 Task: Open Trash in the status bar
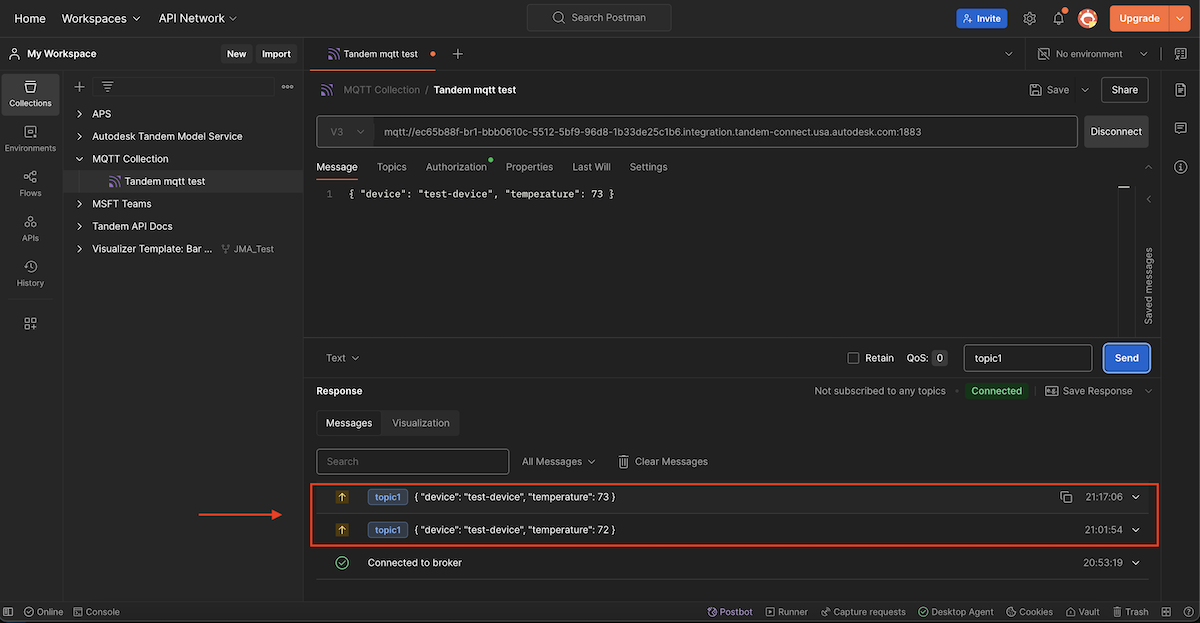(x=1129, y=612)
